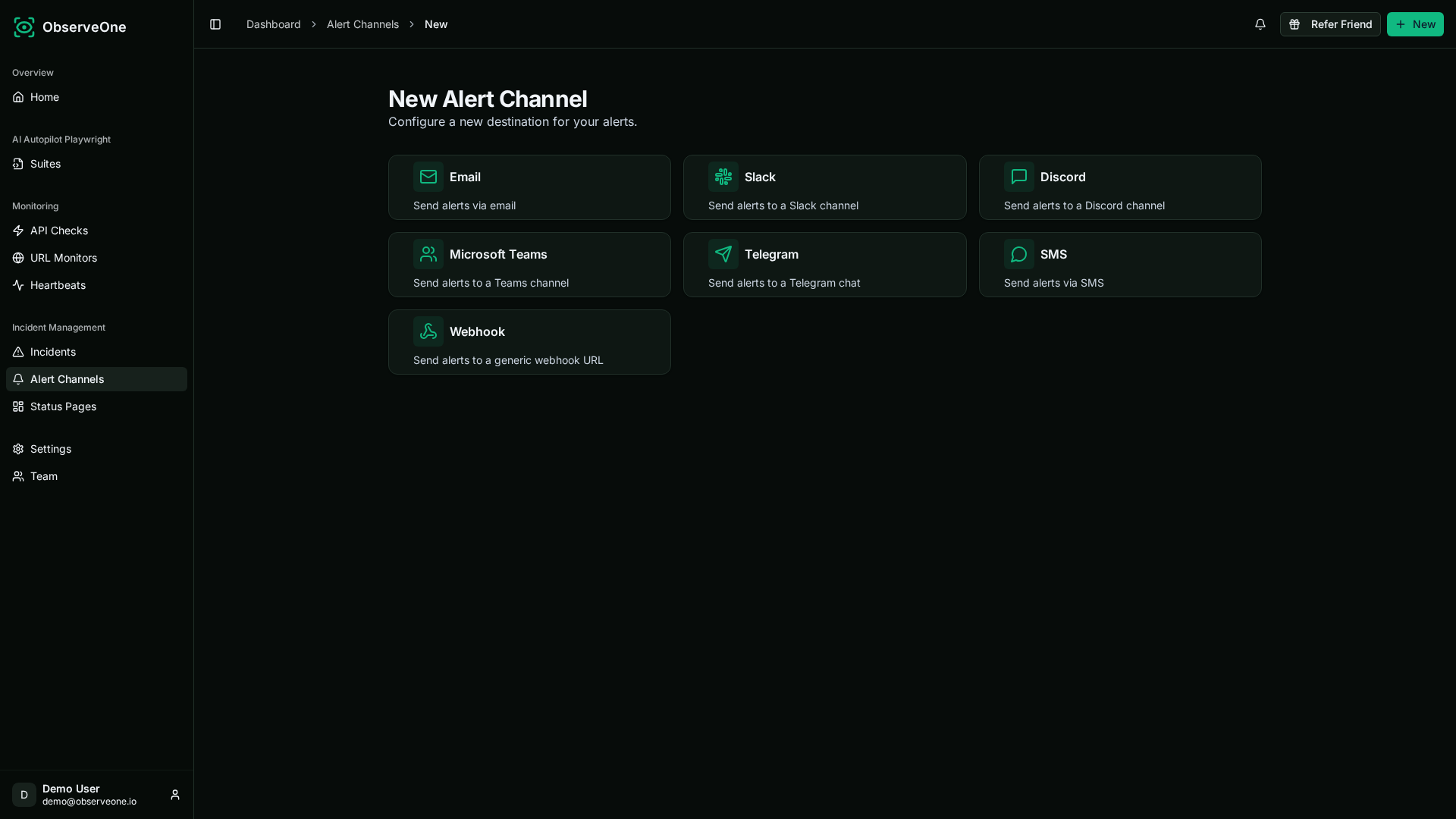Click the Discord chat bubble icon
The image size is (1456, 819).
1019,177
